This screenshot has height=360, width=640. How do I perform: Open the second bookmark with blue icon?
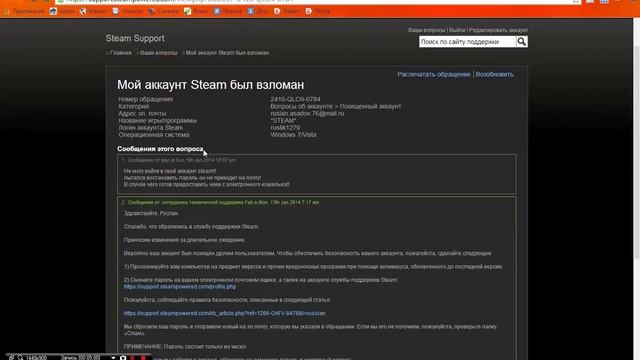coord(62,11)
